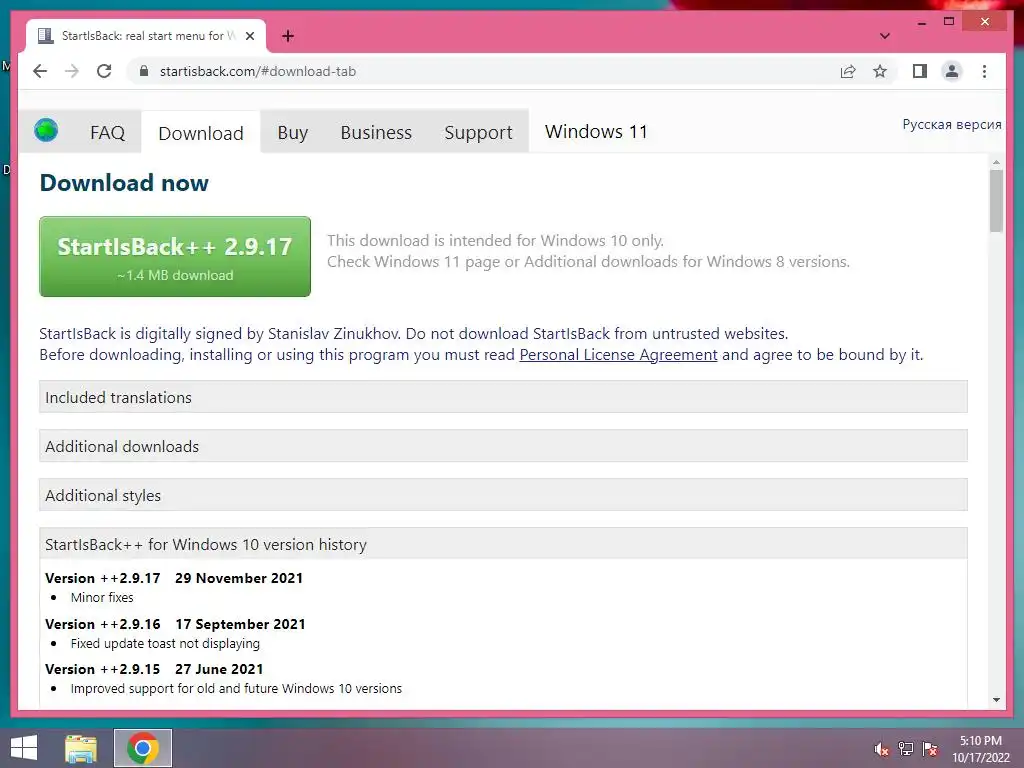Click 'Version ++2.9.16' entry text
Screen dimensions: 1024x768
coord(103,624)
